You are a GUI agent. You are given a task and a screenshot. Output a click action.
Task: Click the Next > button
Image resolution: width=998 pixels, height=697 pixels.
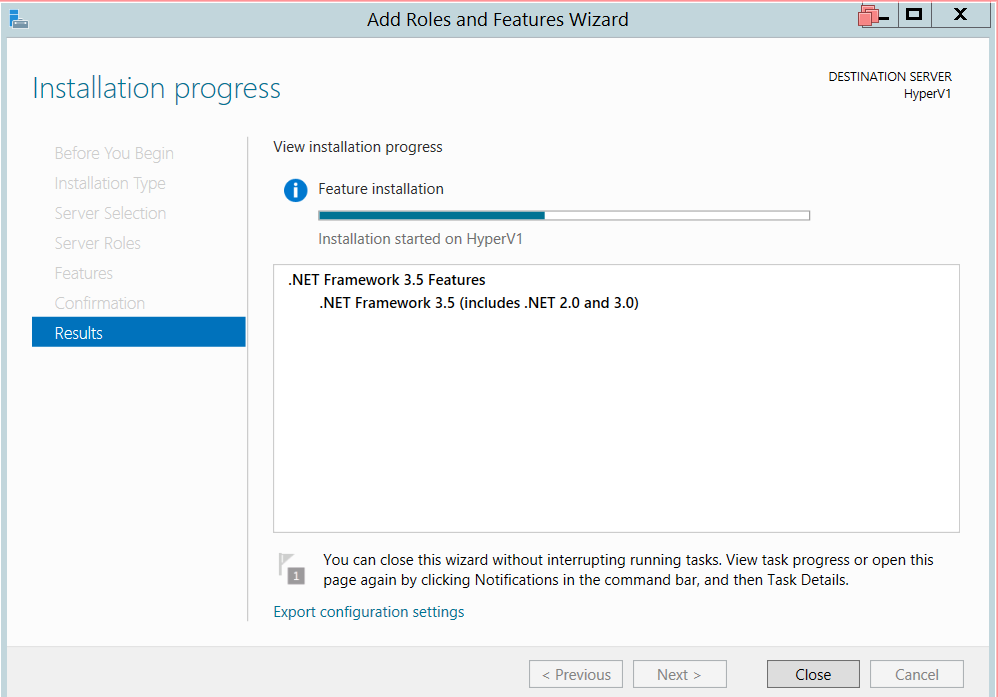click(679, 674)
